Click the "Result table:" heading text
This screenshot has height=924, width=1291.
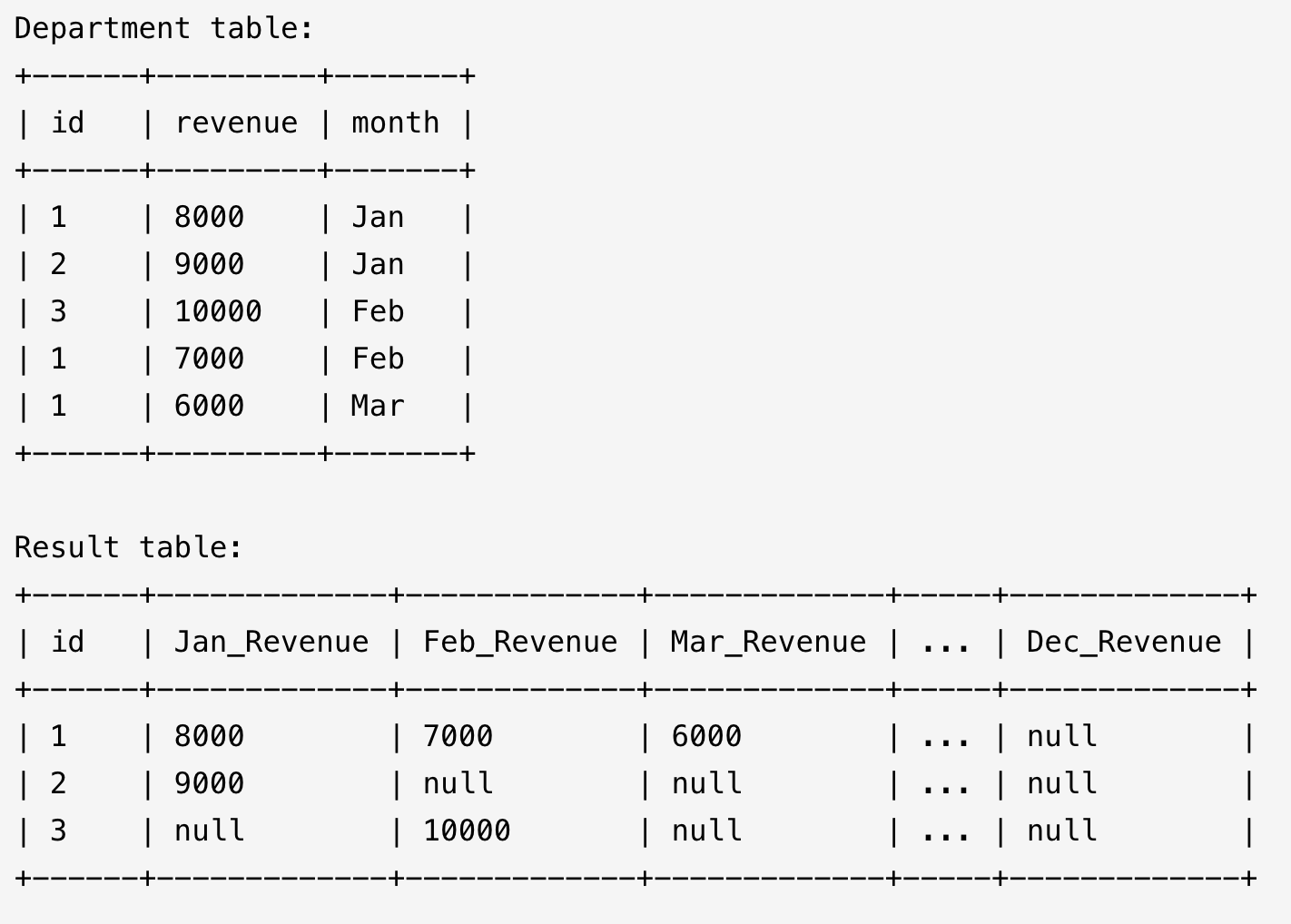(x=128, y=547)
